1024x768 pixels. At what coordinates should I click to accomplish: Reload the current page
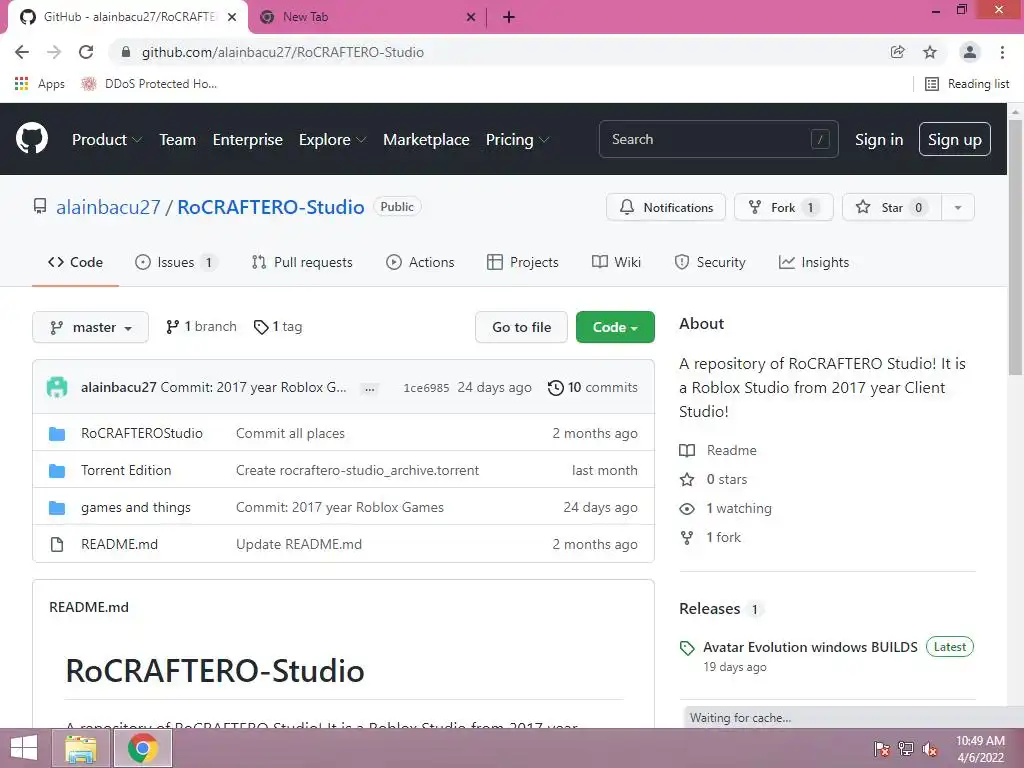click(86, 52)
